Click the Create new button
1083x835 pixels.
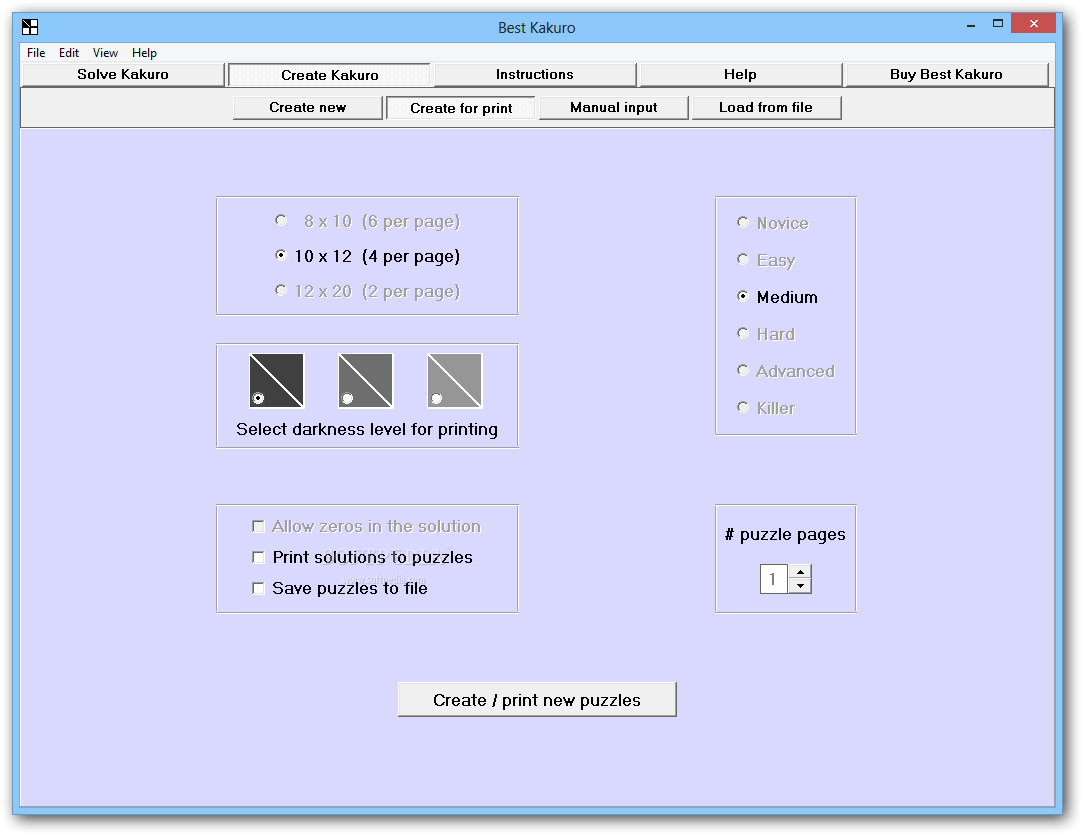(x=307, y=108)
